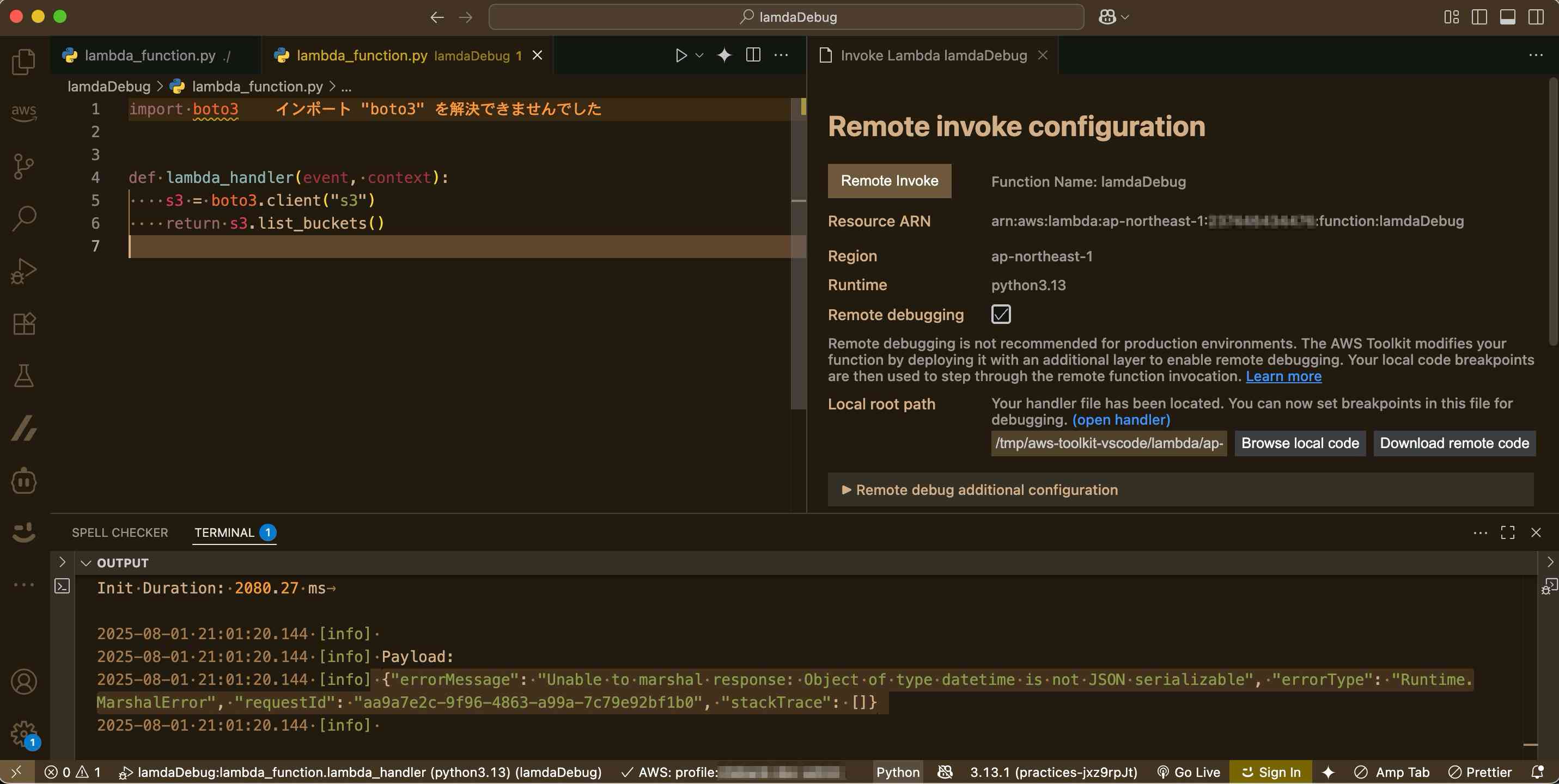
Task: Toggle primary sidebar visibility in title bar
Action: [x=1478, y=17]
